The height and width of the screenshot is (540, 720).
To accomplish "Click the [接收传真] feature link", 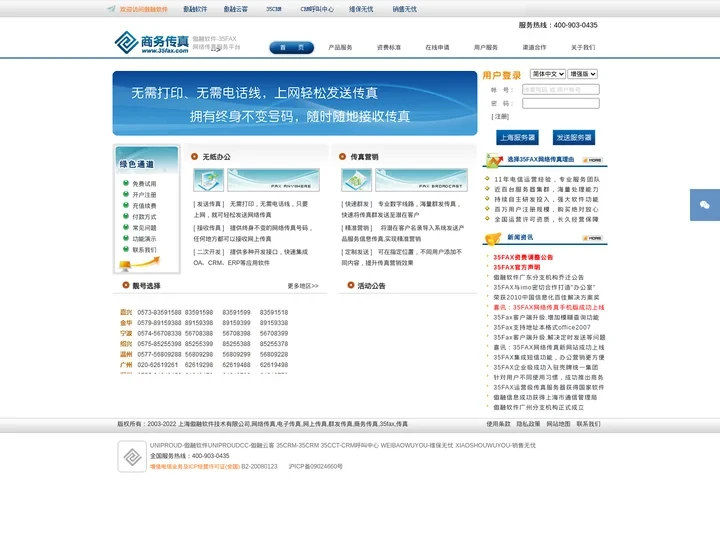I will point(209,228).
